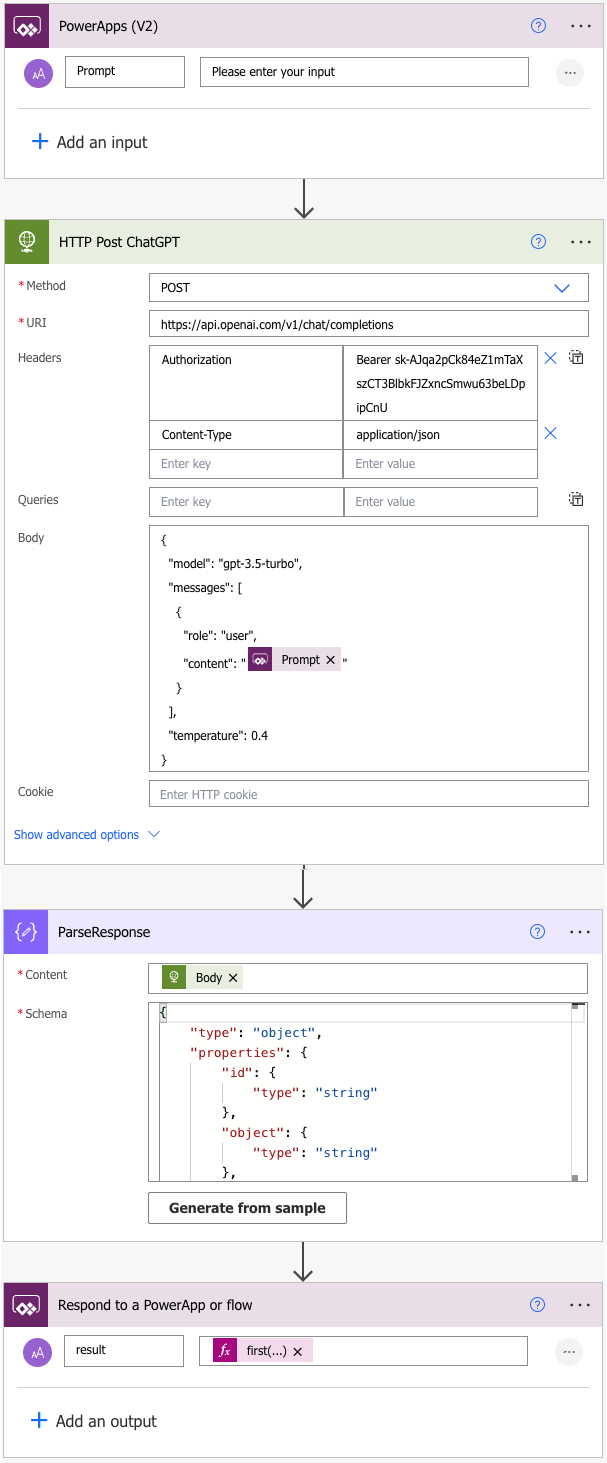607x1463 pixels.
Task: Open ParseResponse ellipsis menu
Action: point(580,932)
